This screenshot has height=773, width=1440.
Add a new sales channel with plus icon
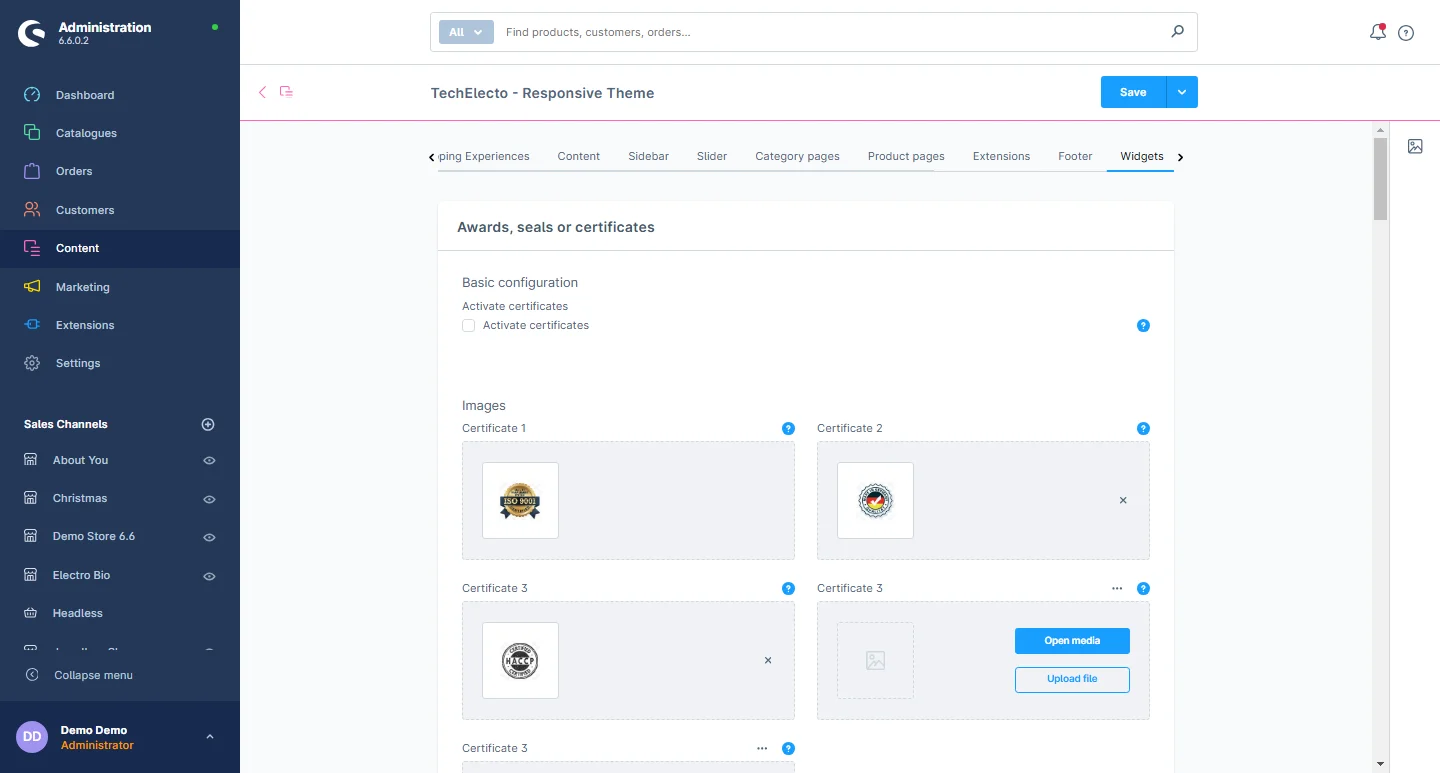click(x=208, y=424)
